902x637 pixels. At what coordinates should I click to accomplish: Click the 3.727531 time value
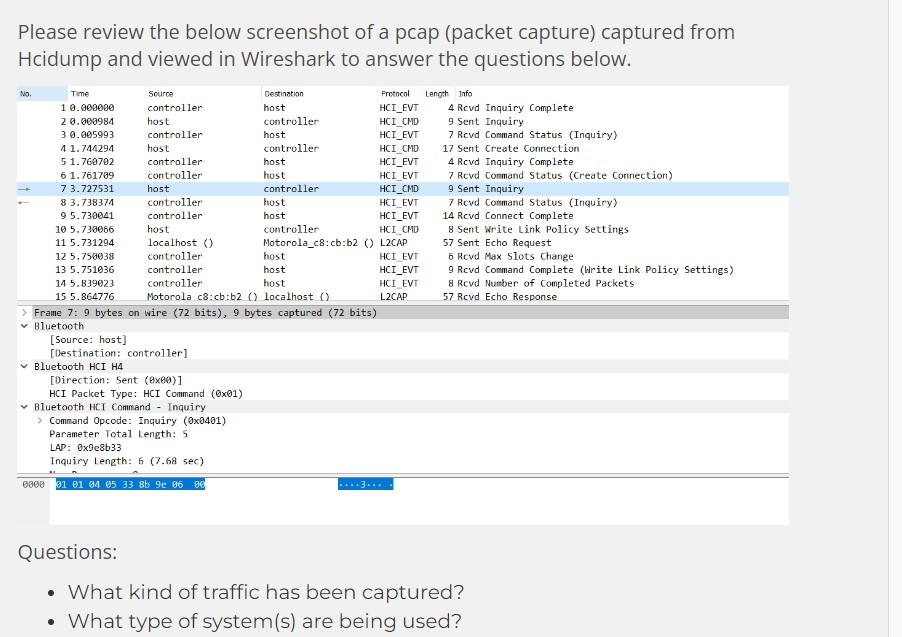tap(91, 189)
